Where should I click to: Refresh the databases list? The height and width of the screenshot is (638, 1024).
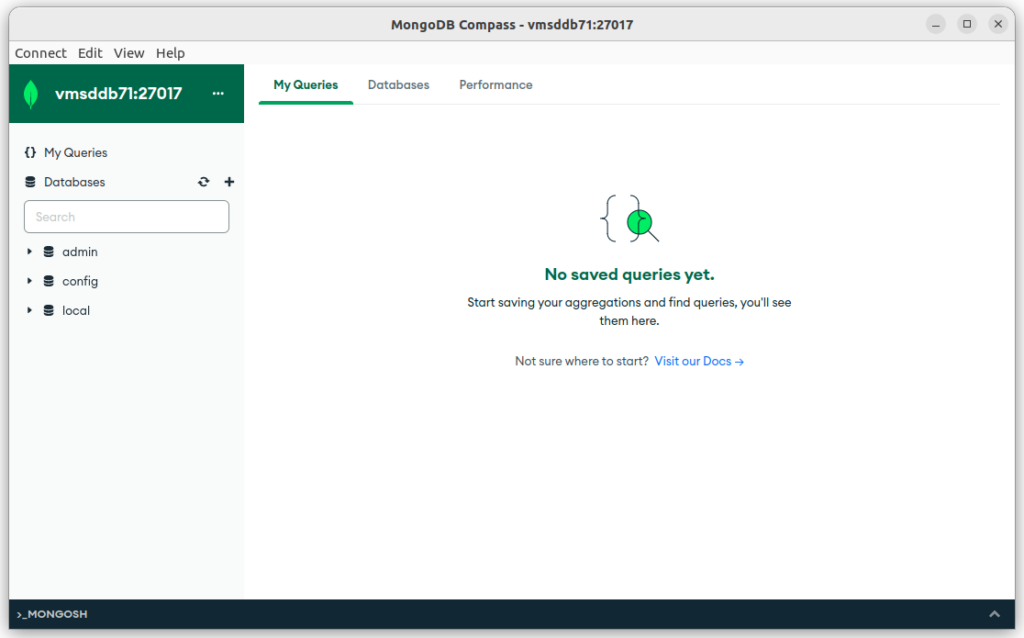tap(203, 182)
